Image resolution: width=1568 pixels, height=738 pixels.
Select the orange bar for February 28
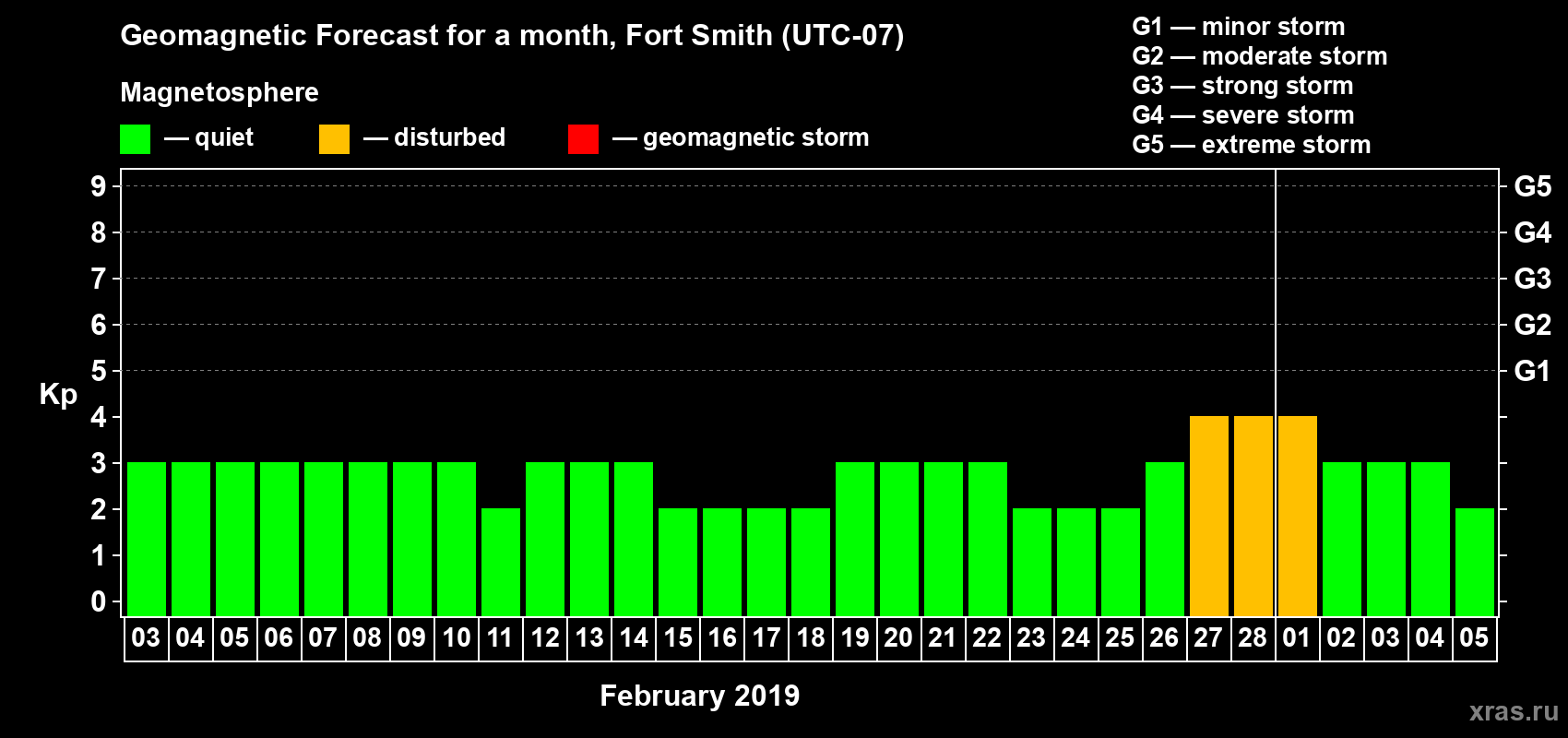click(x=1253, y=517)
